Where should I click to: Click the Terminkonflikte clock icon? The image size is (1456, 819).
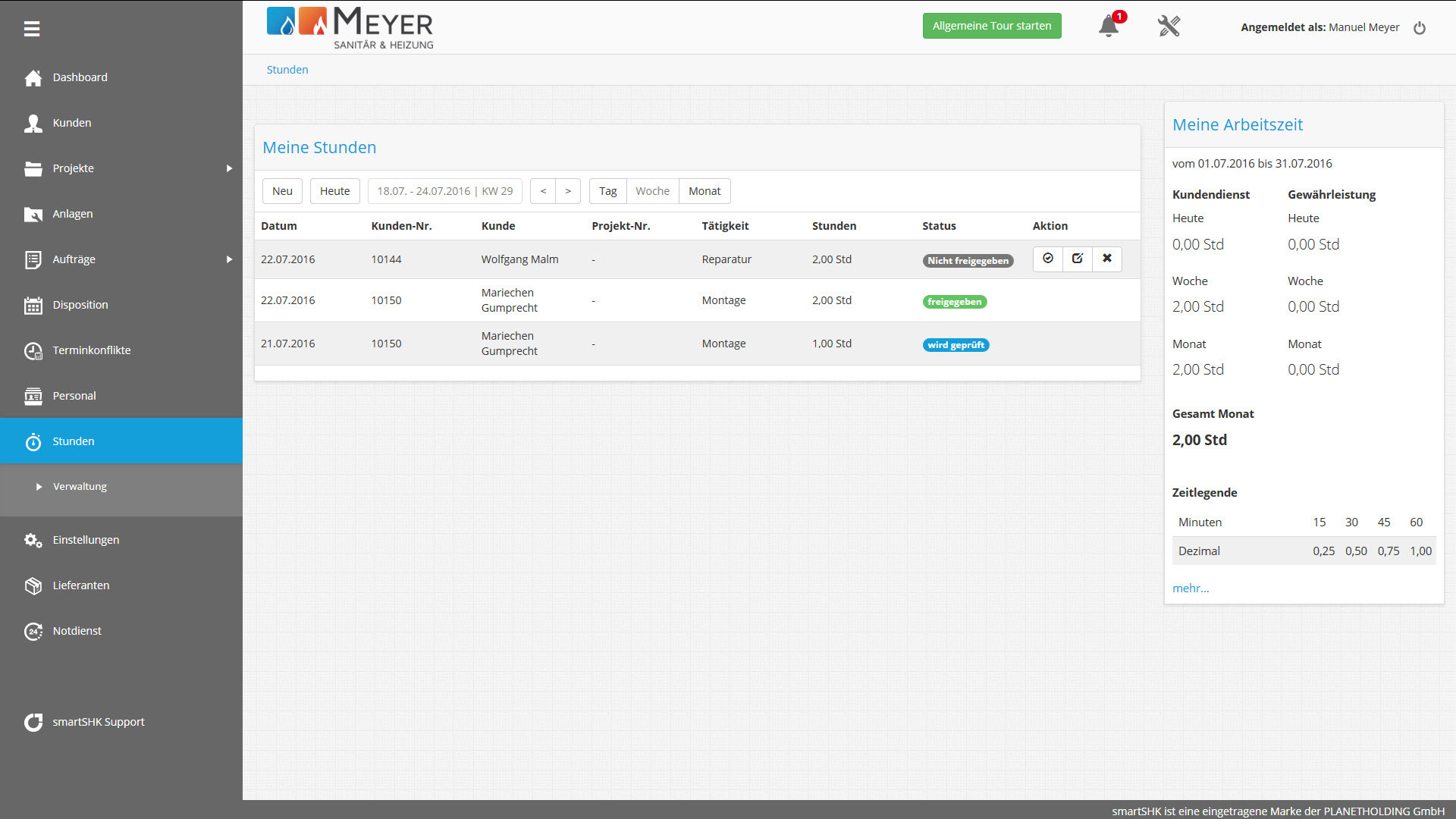(x=33, y=350)
